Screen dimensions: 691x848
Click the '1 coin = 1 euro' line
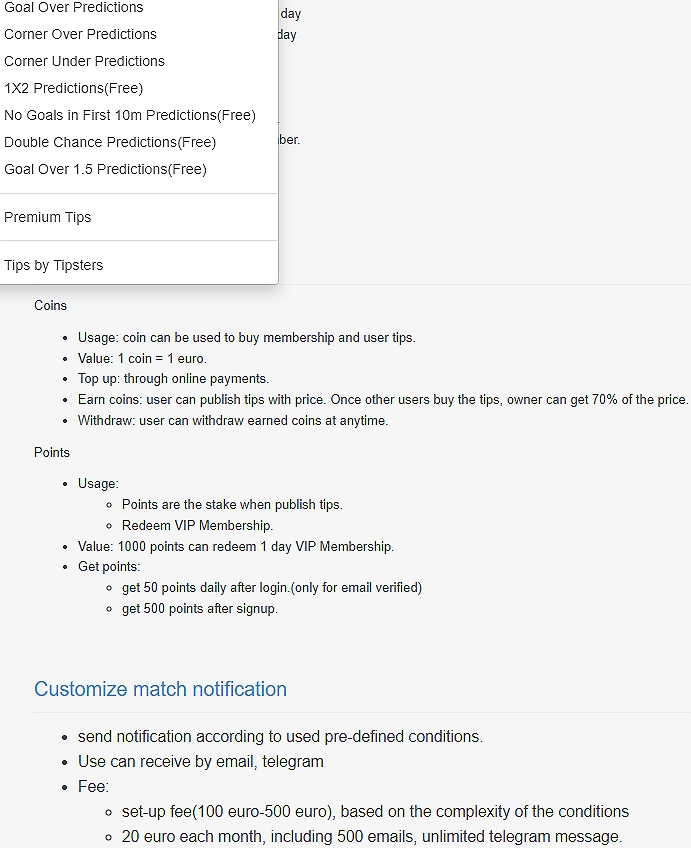click(142, 358)
